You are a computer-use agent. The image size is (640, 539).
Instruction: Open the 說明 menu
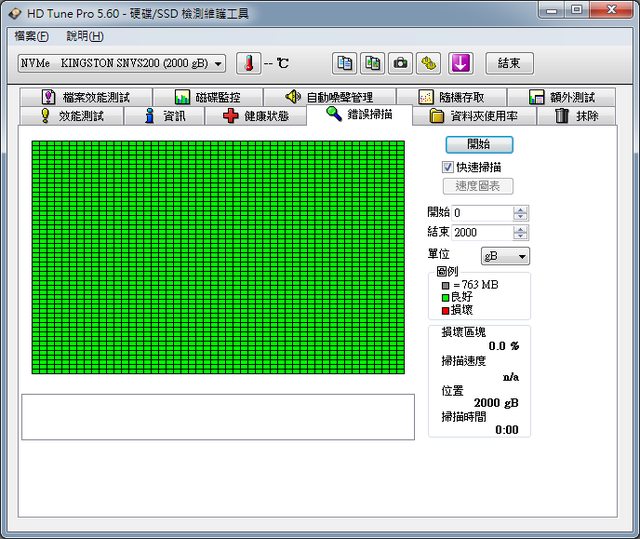[84, 36]
